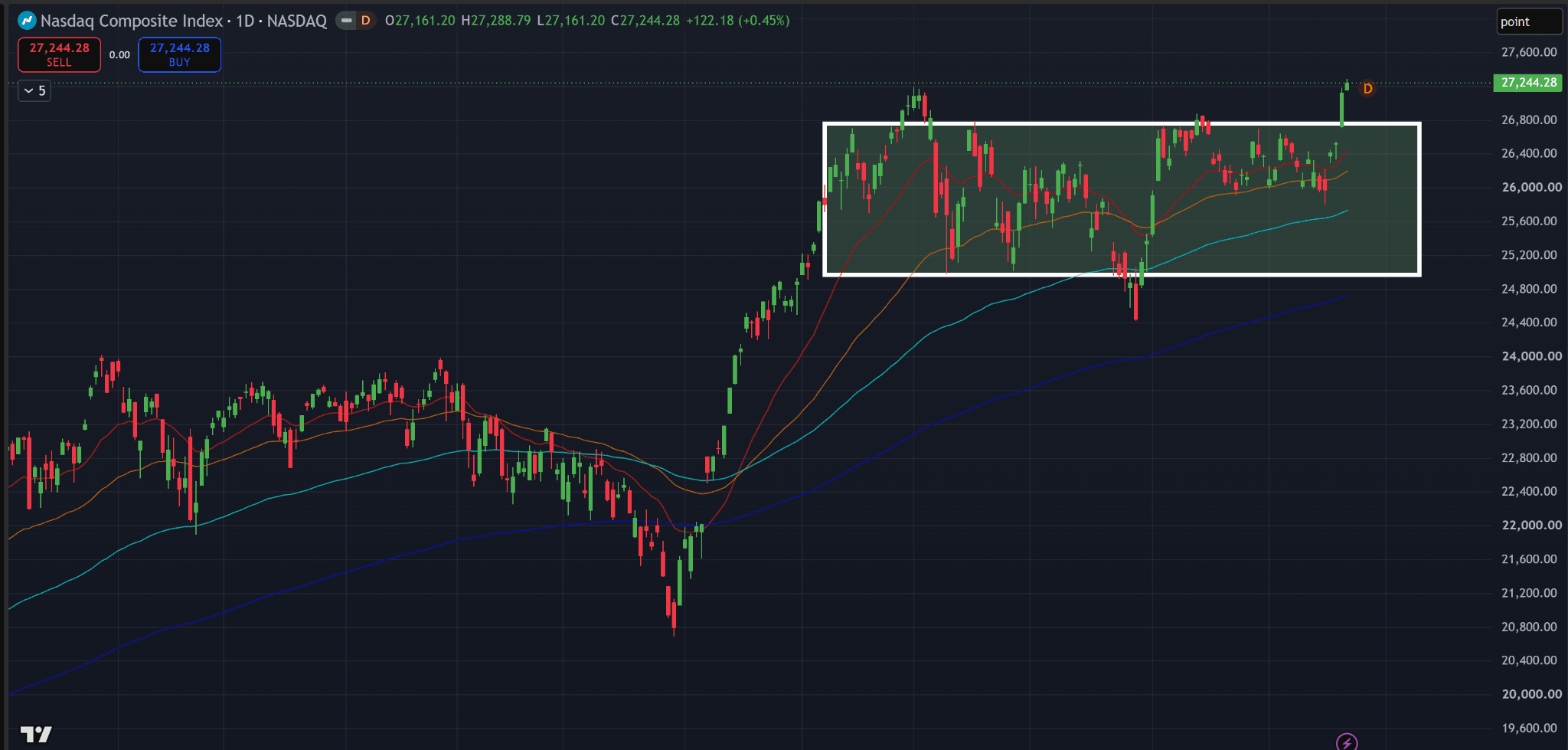This screenshot has width=1568, height=750.
Task: Click the low value L27,161.20
Action: [570, 21]
